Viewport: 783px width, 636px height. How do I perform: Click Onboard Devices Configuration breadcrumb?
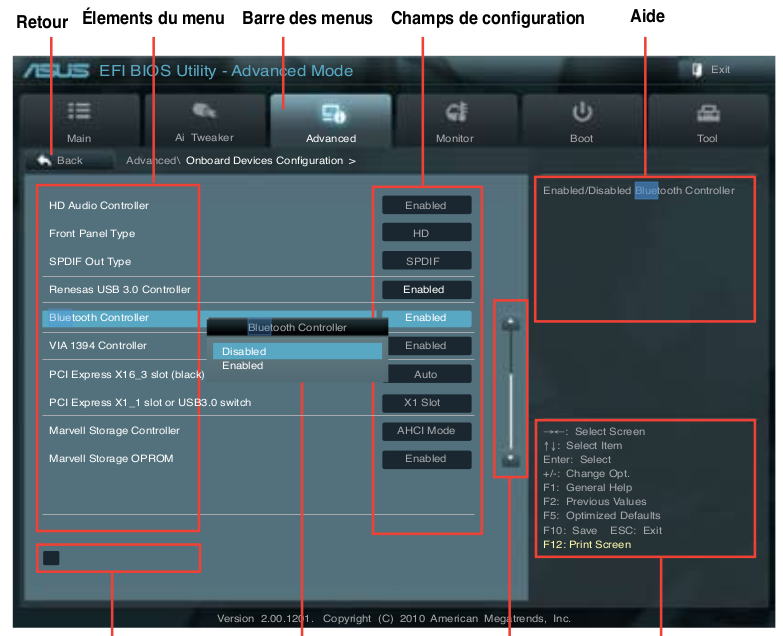264,161
